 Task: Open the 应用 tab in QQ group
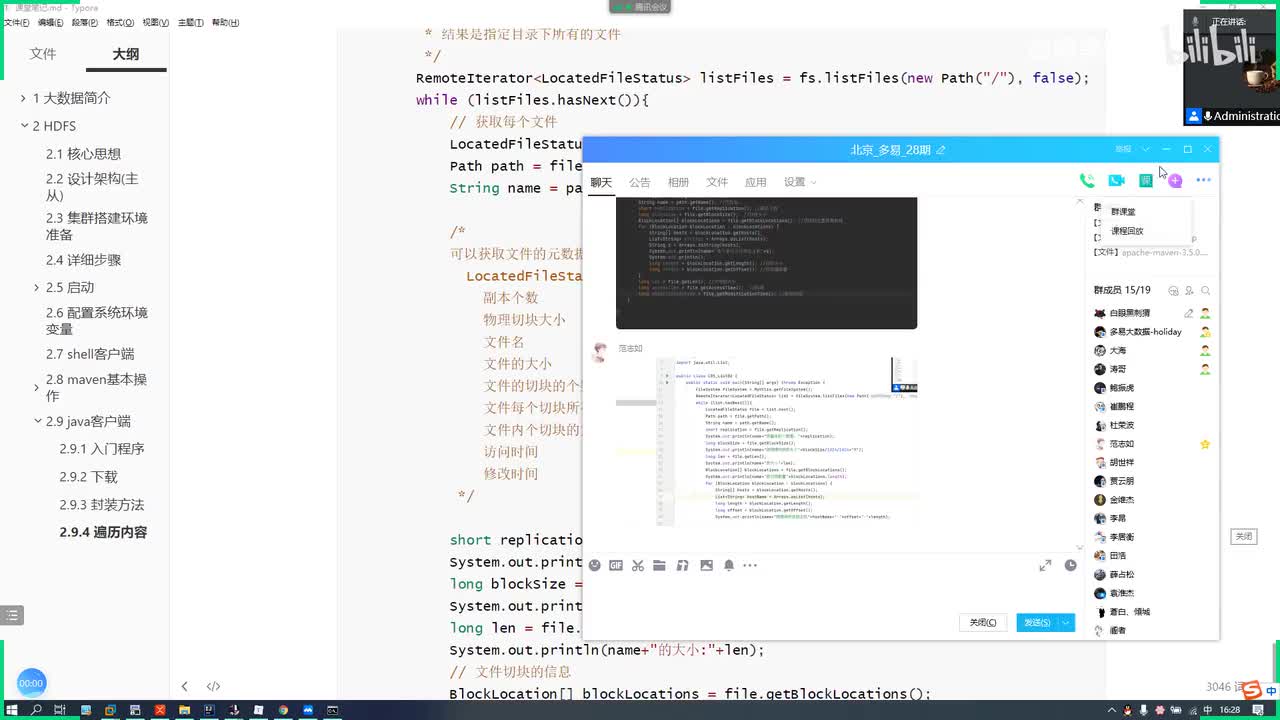coord(755,182)
